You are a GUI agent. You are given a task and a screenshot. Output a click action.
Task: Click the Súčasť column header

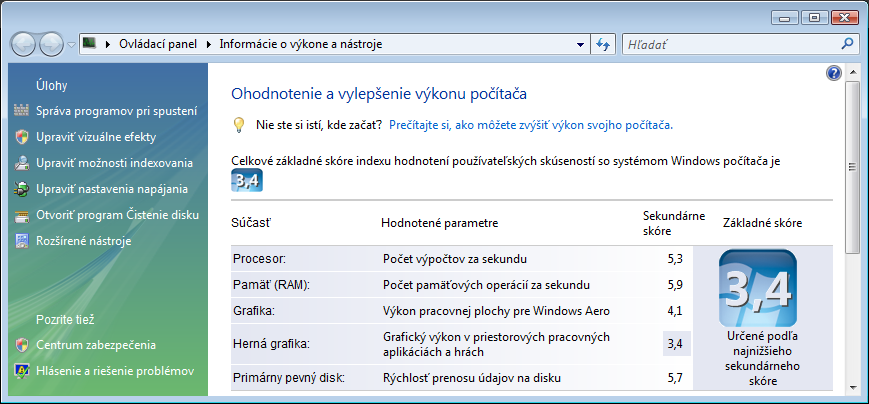251,223
